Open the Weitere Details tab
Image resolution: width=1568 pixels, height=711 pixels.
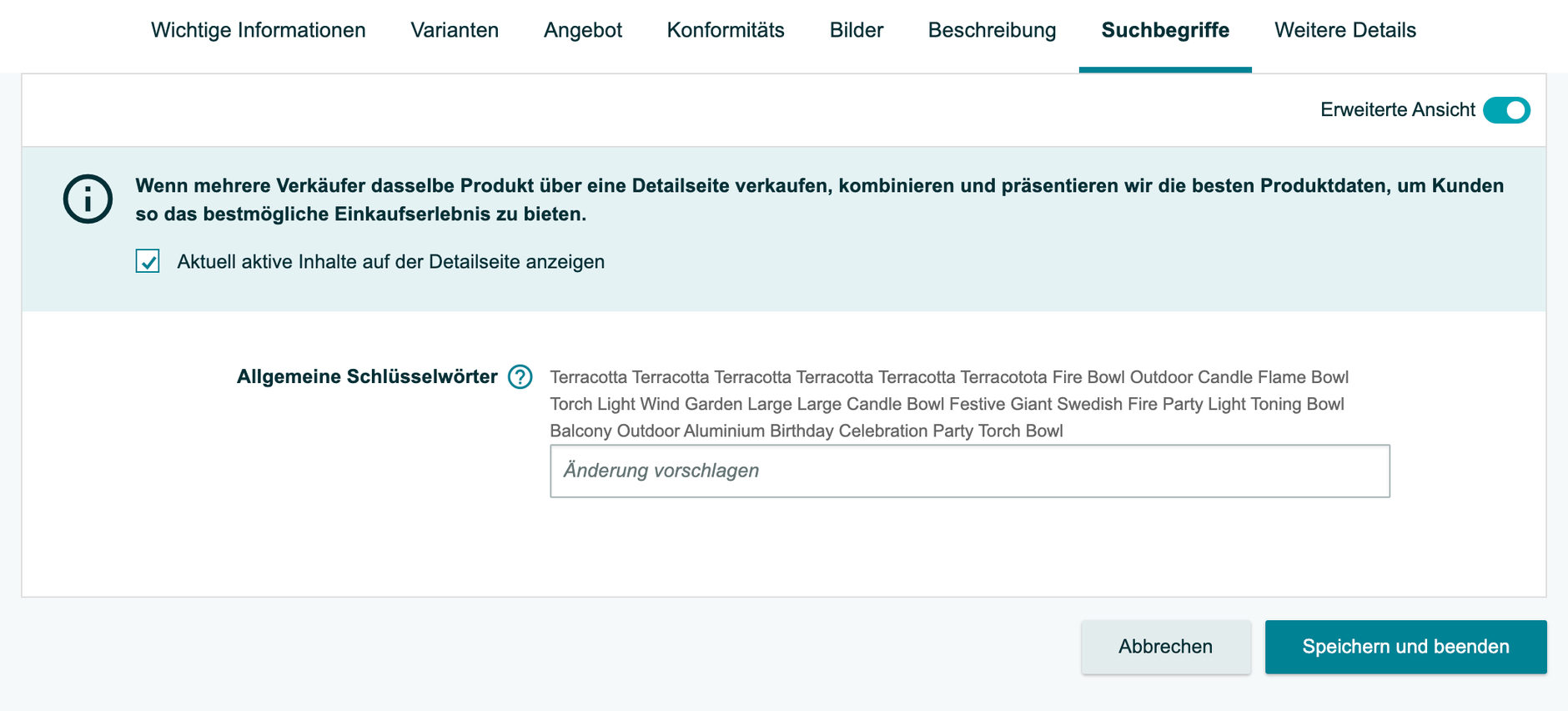point(1345,31)
